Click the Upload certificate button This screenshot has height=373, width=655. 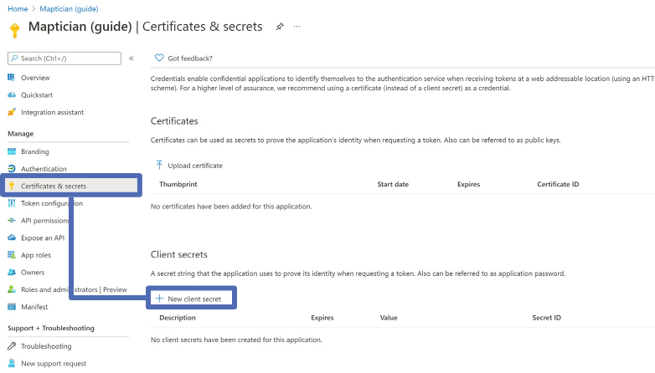pyautogui.click(x=189, y=165)
